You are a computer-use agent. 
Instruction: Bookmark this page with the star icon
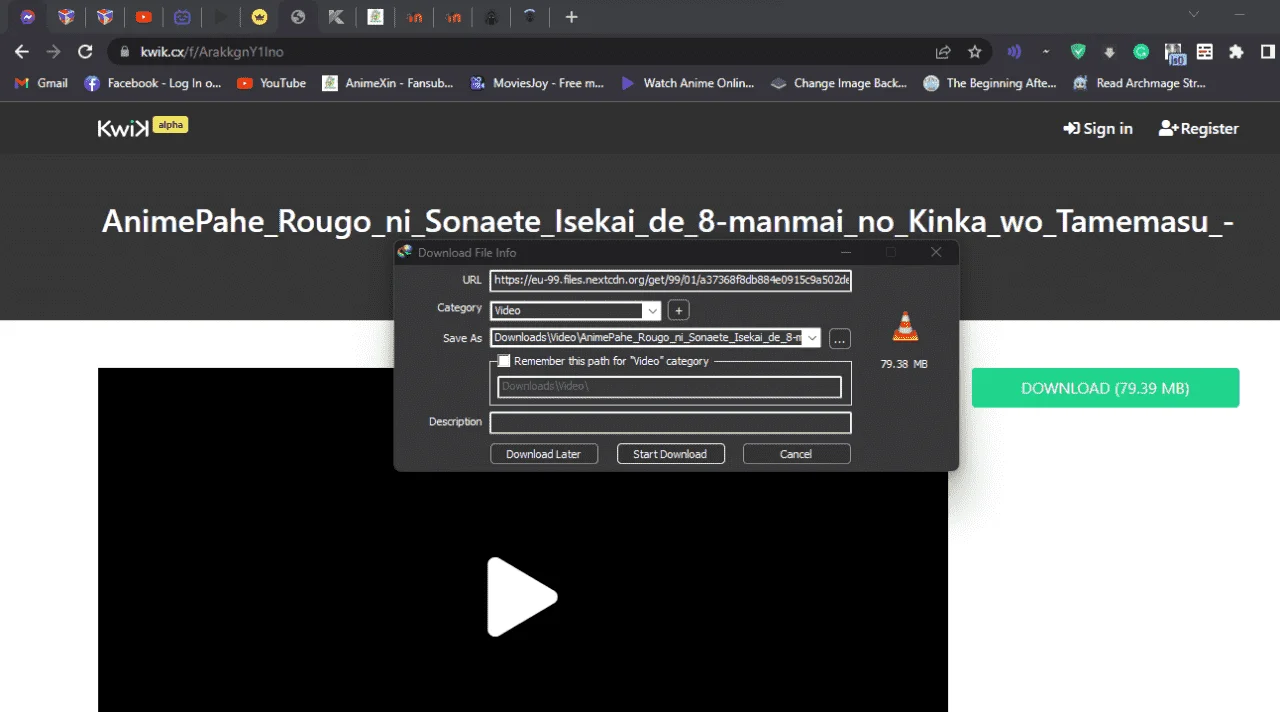[x=975, y=52]
